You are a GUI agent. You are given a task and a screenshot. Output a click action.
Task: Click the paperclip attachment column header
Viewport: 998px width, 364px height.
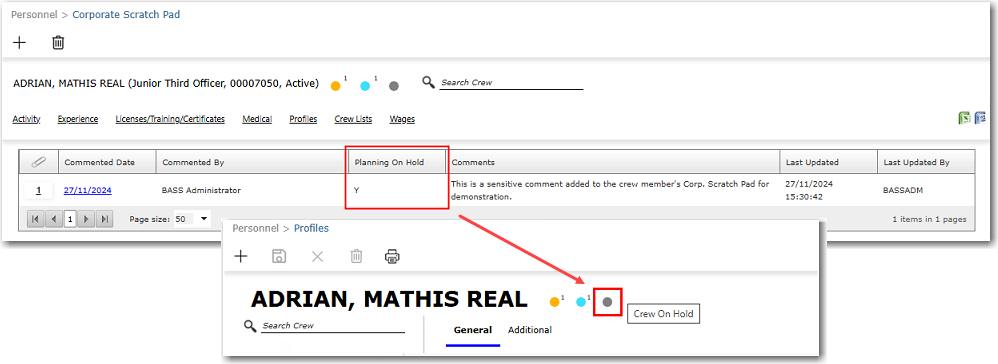(39, 162)
